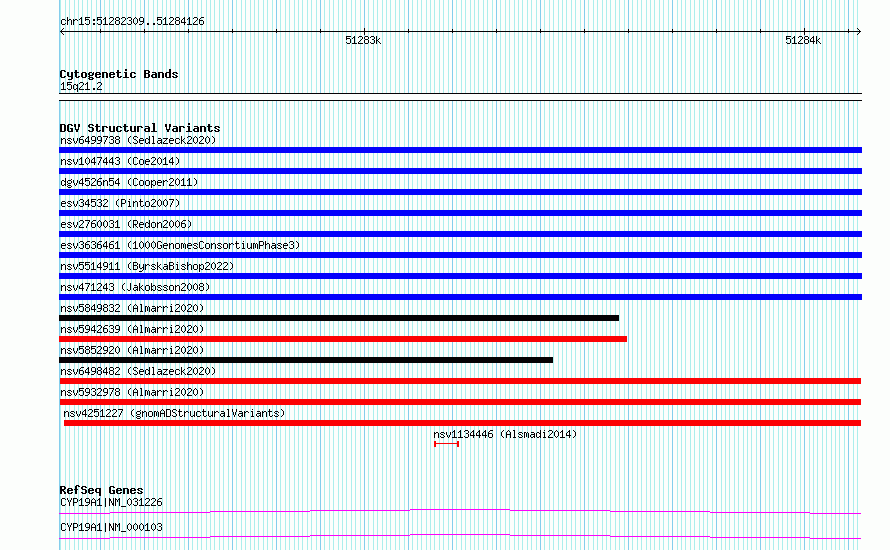
Task: Click black bar for nsv5852920
Action: pyautogui.click(x=306, y=360)
